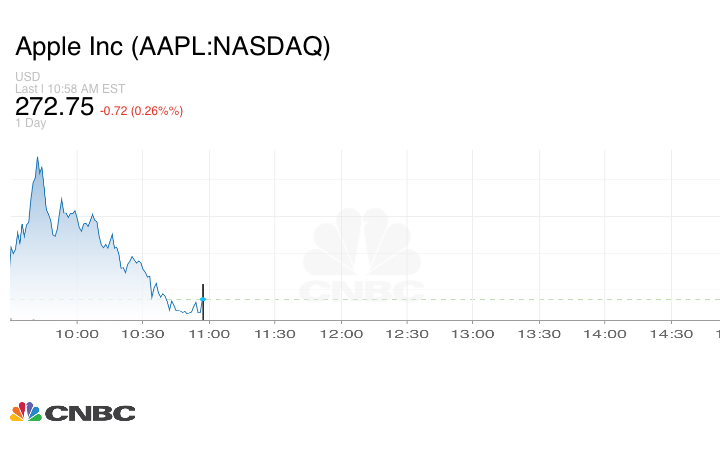Image resolution: width=720 pixels, height=450 pixels.
Task: Click the red -0.72 (0.26%) change text
Action: coord(141,110)
